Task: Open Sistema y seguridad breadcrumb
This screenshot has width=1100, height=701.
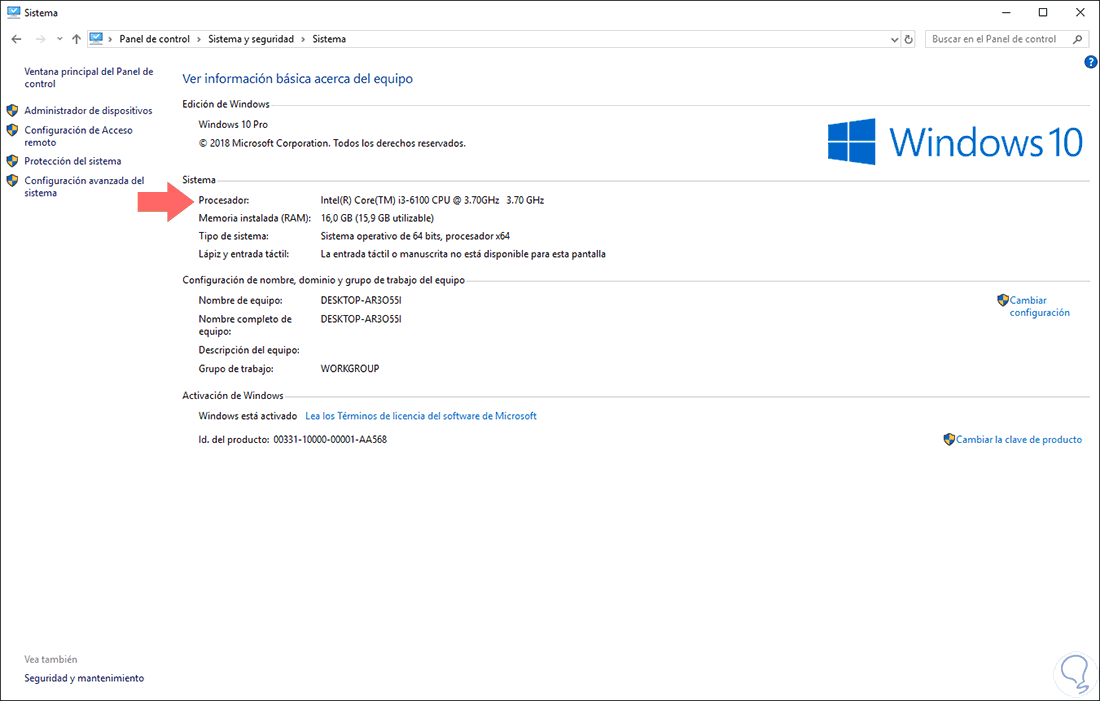Action: pyautogui.click(x=250, y=39)
